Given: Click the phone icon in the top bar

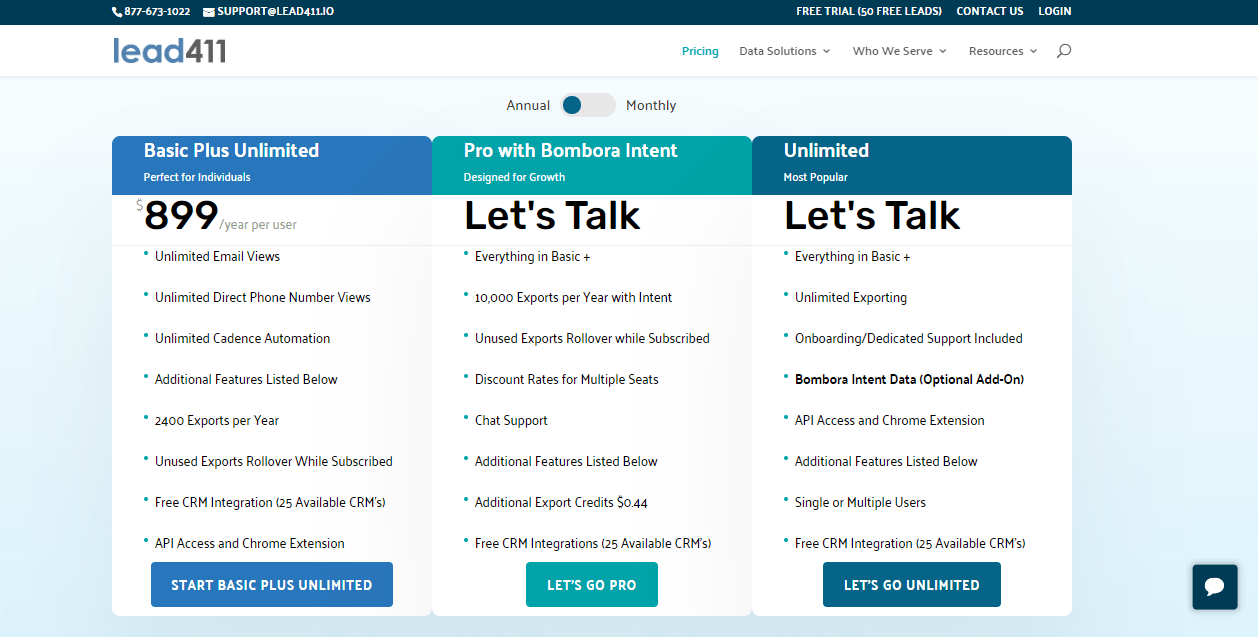Looking at the screenshot, I should (115, 11).
